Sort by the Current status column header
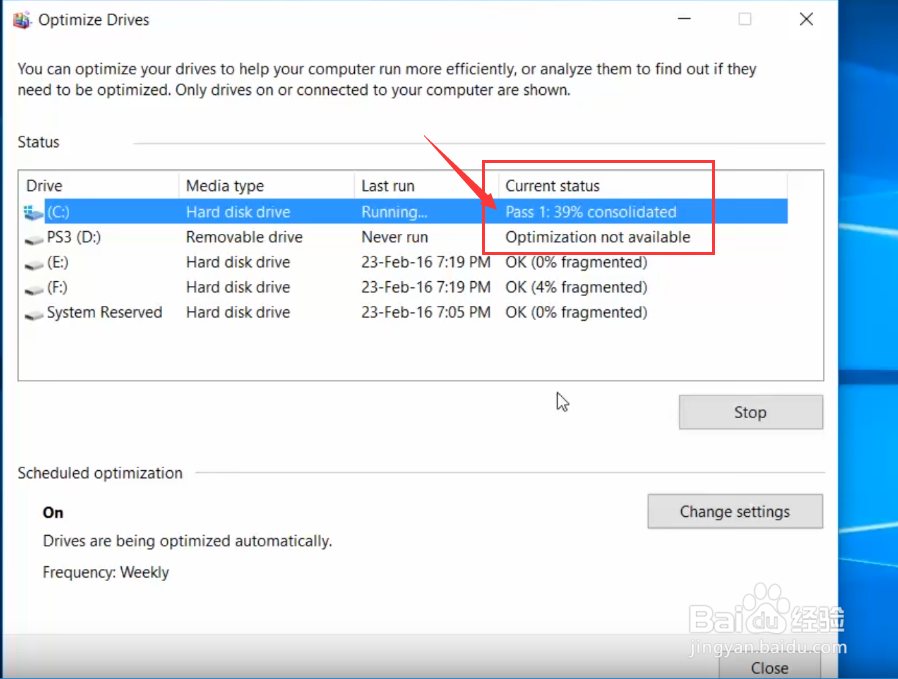Screen dimensions: 898x679 coord(552,186)
